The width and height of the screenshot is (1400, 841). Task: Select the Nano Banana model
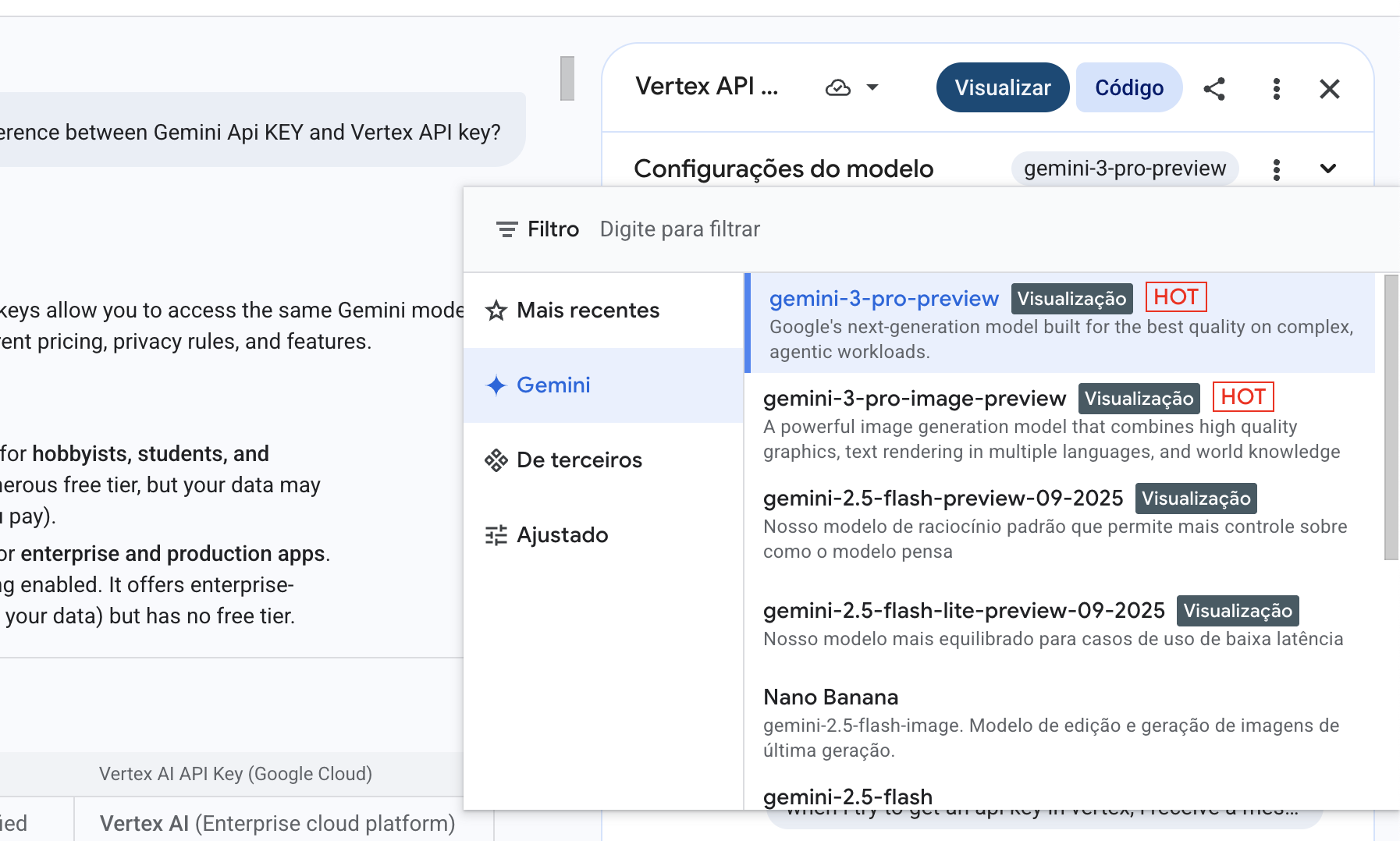click(x=830, y=697)
